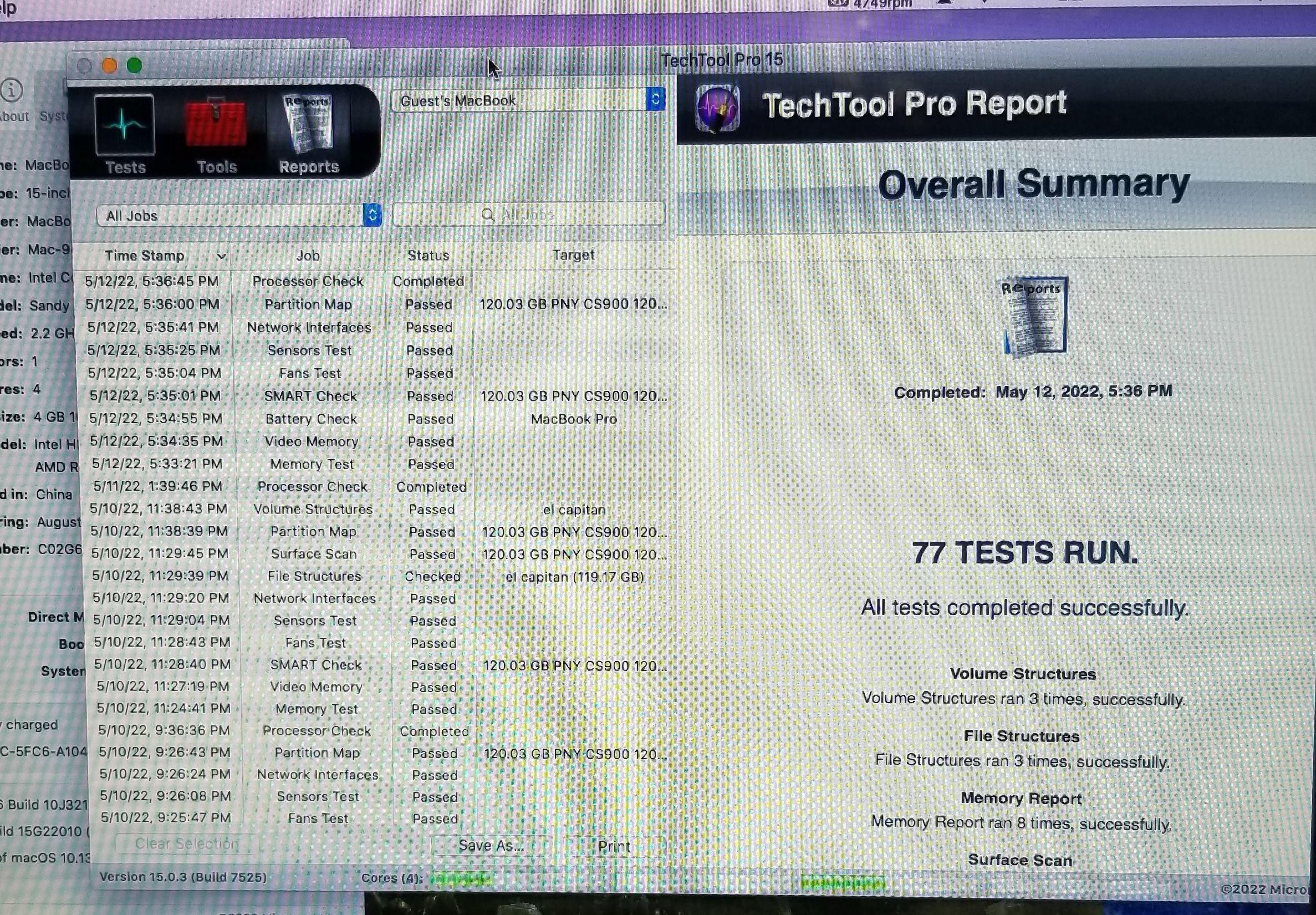
Task: Open the All Jobs filter dropdown
Action: [x=239, y=216]
